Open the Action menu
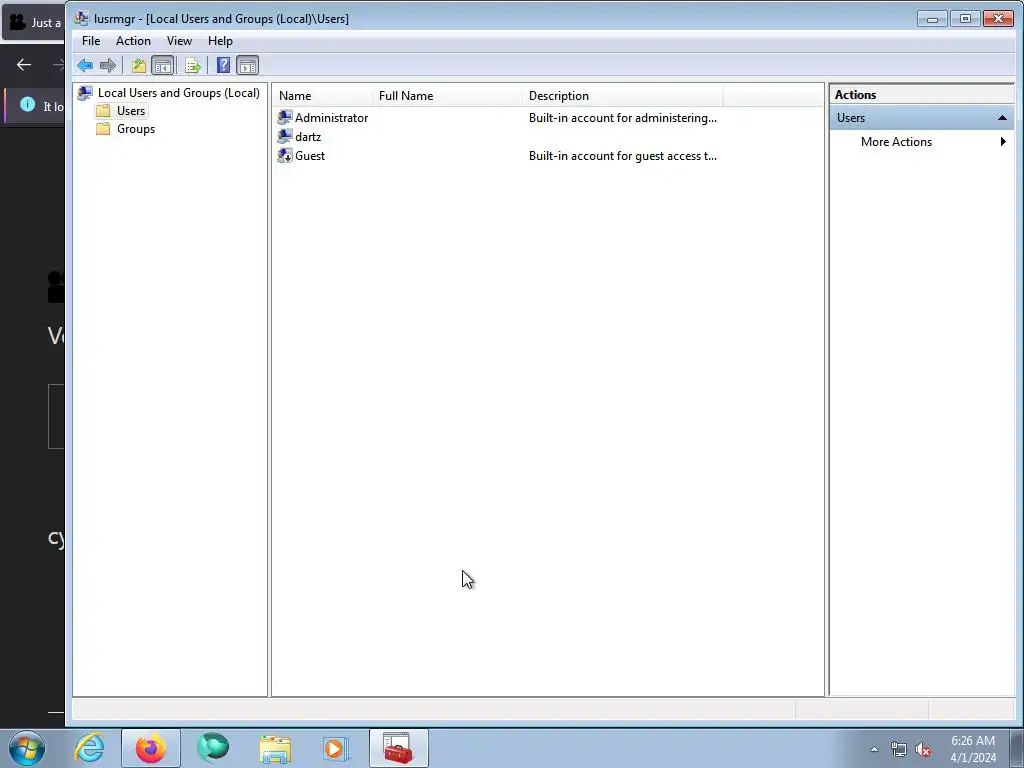This screenshot has height=768, width=1024. [133, 40]
